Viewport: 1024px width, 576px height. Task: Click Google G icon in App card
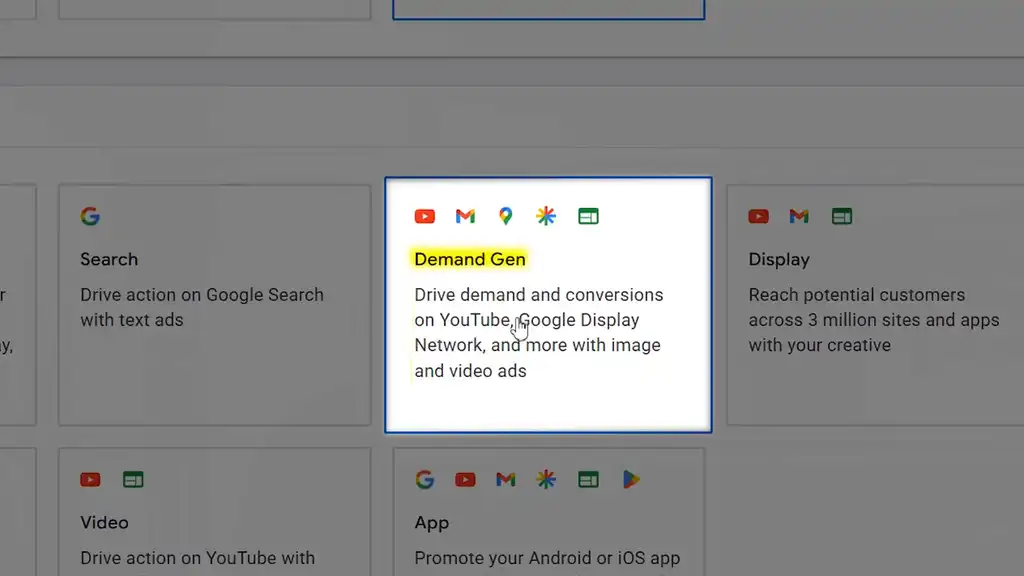tap(424, 480)
